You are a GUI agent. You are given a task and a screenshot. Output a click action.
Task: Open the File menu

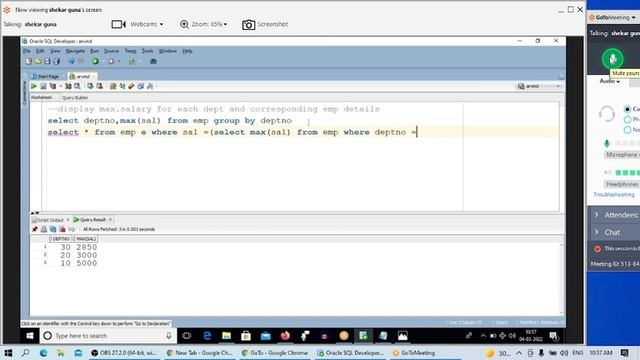point(27,51)
